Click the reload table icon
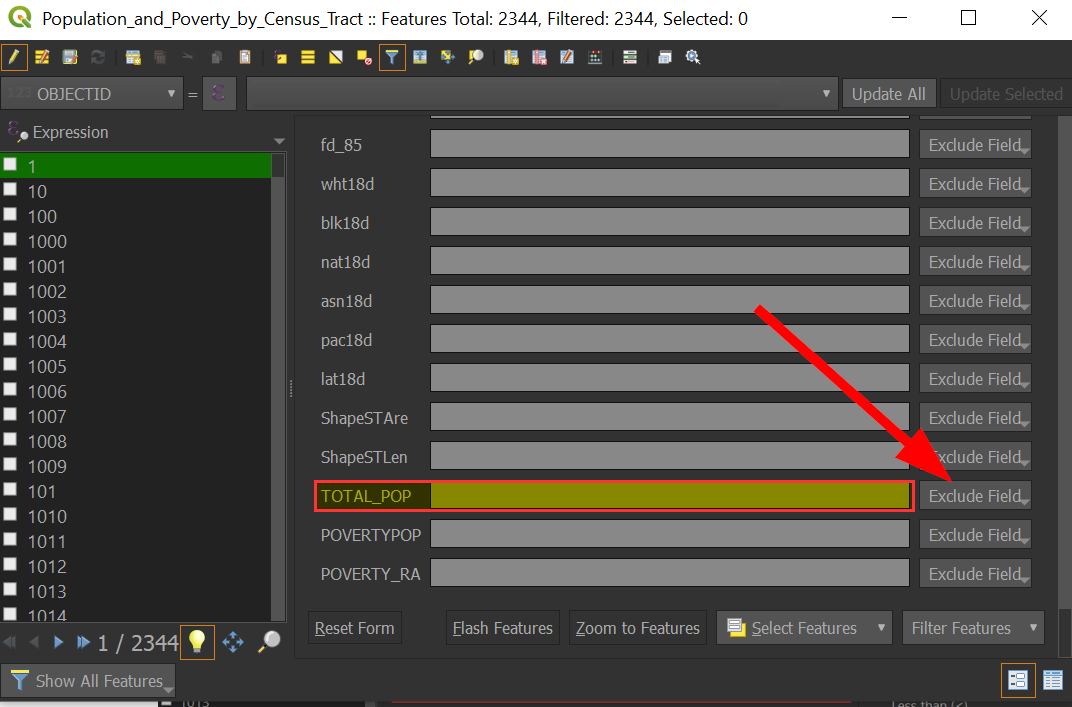 [98, 57]
